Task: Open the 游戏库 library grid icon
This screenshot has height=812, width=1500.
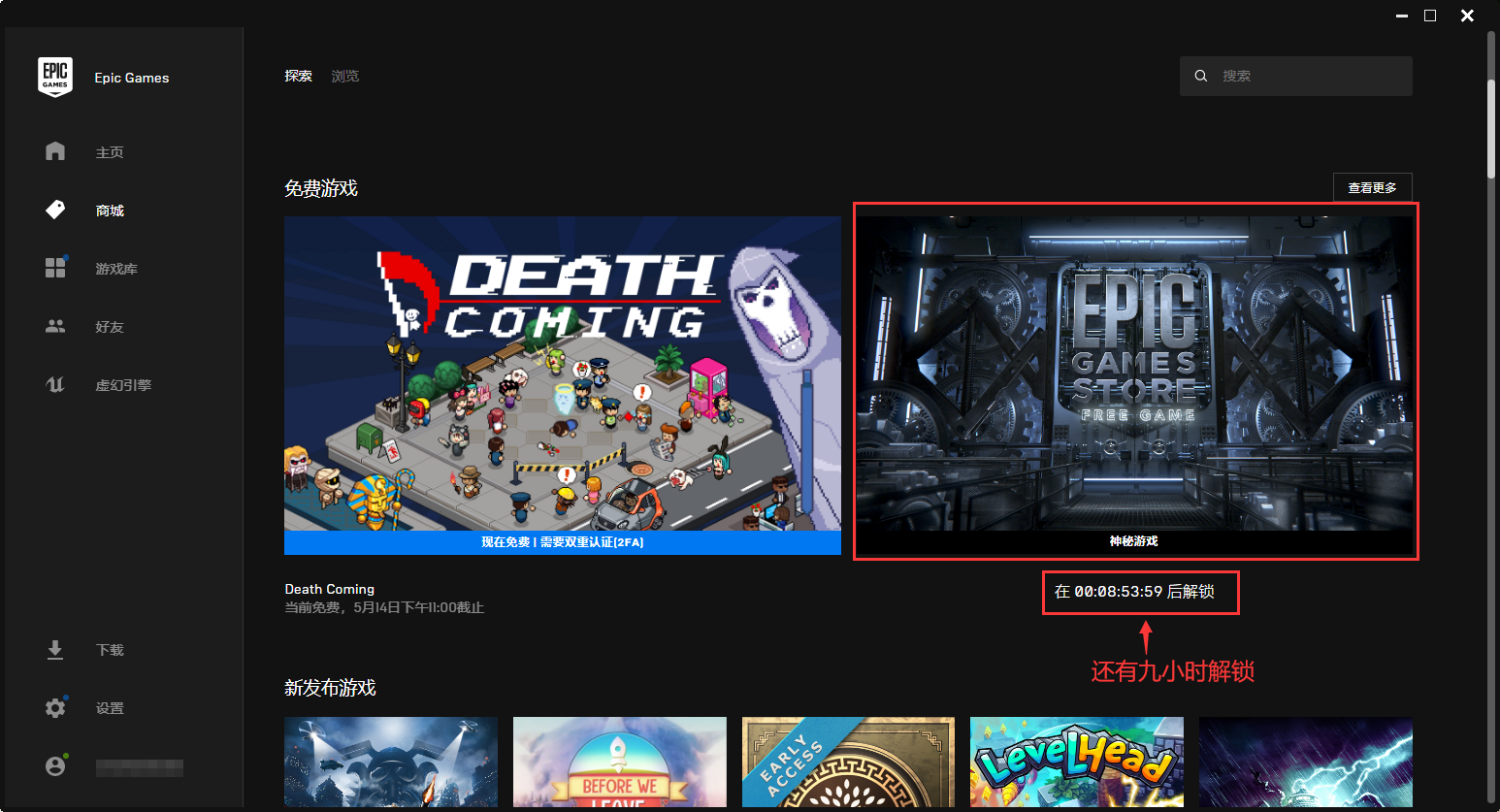Action: [55, 268]
